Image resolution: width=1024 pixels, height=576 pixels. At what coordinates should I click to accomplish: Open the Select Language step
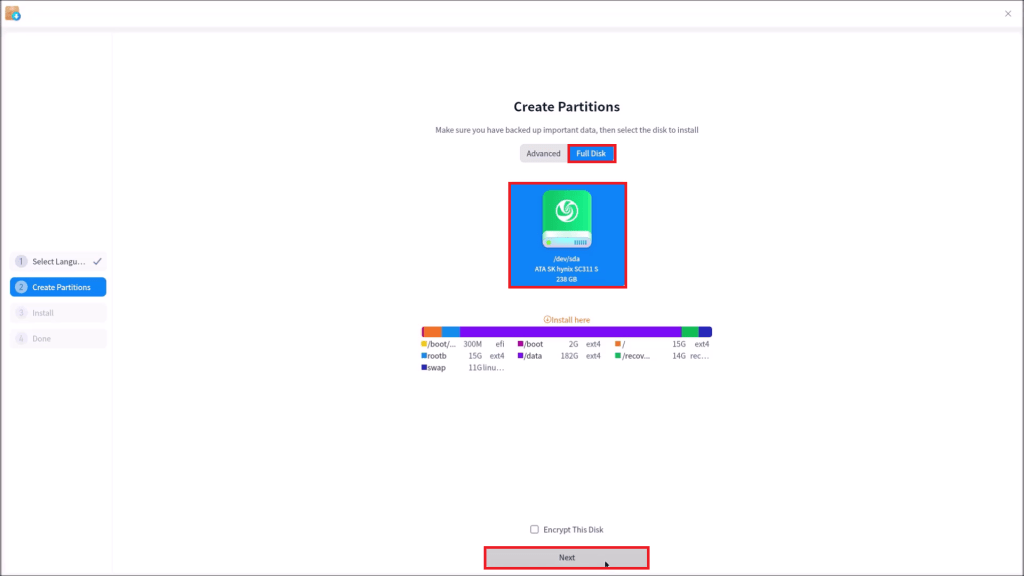(x=58, y=261)
